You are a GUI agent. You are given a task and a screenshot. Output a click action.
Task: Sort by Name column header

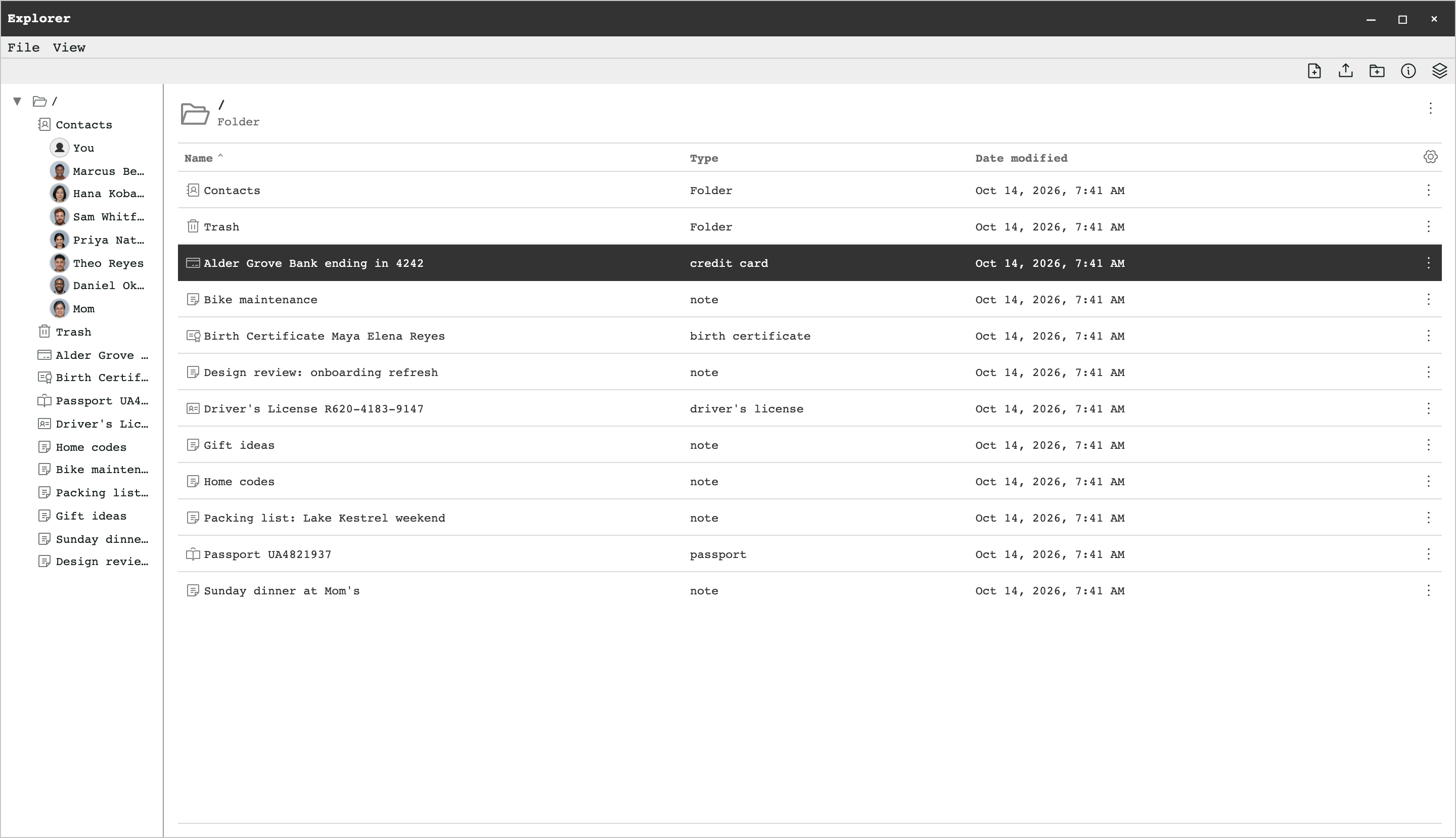(198, 158)
